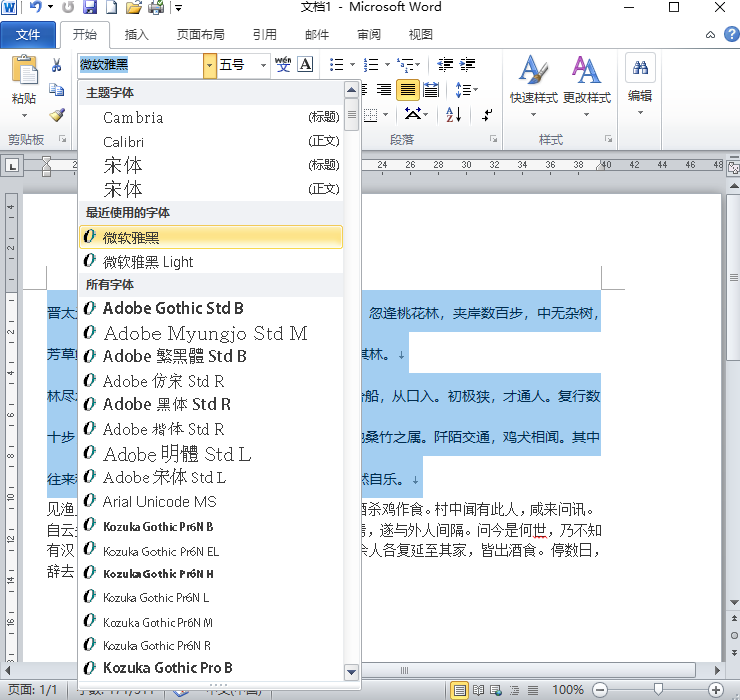The height and width of the screenshot is (700, 740).
Task: Open Customize Quick Access Toolbar dropdown
Action: [x=178, y=8]
